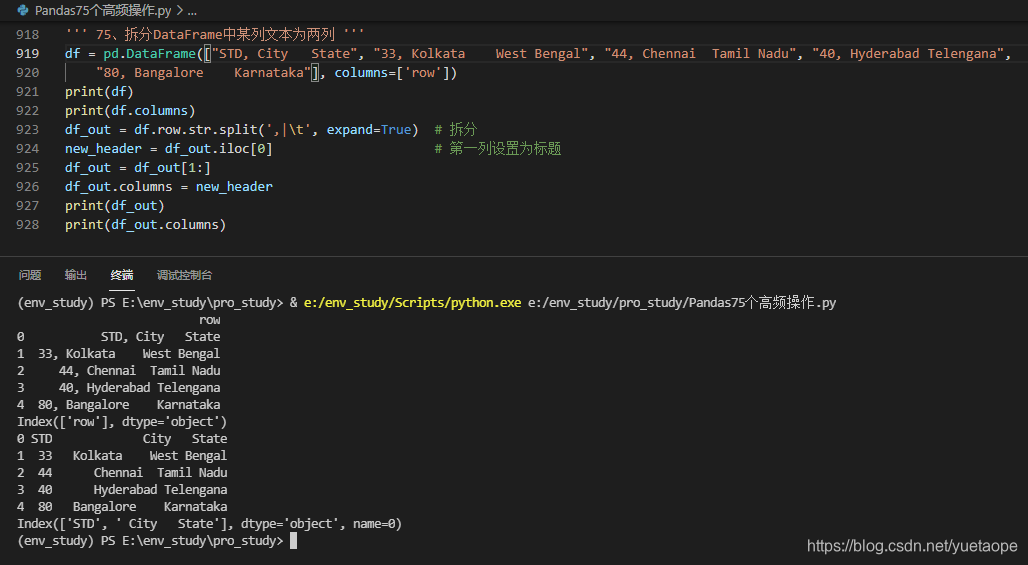The width and height of the screenshot is (1028, 565).
Task: Click line number 926 in the gutter
Action: click(x=28, y=186)
